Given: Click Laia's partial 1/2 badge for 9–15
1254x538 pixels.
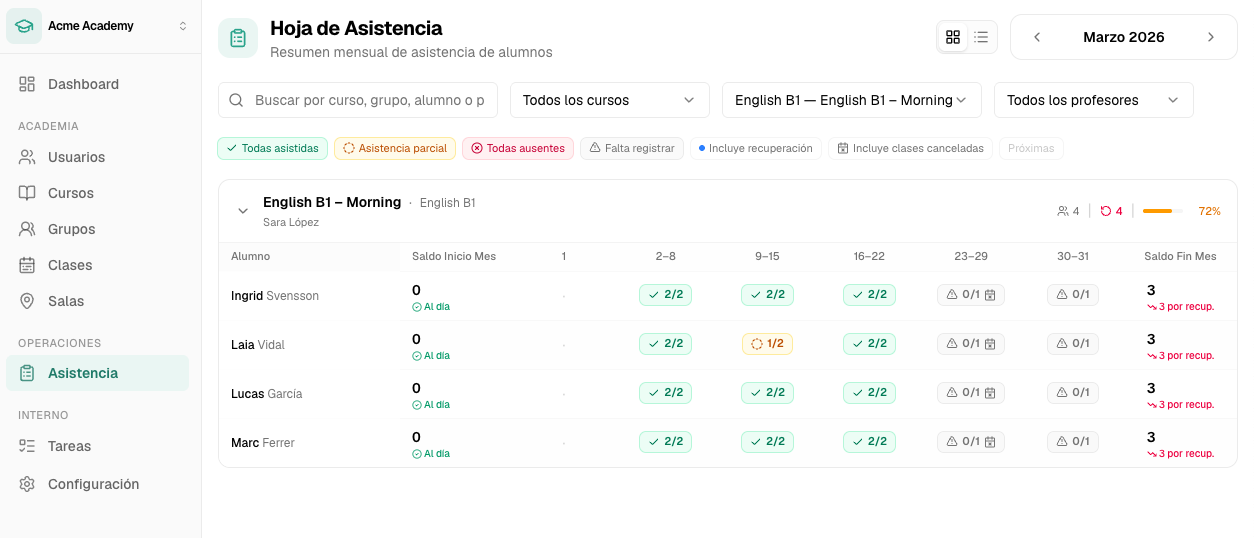Looking at the screenshot, I should coord(767,344).
